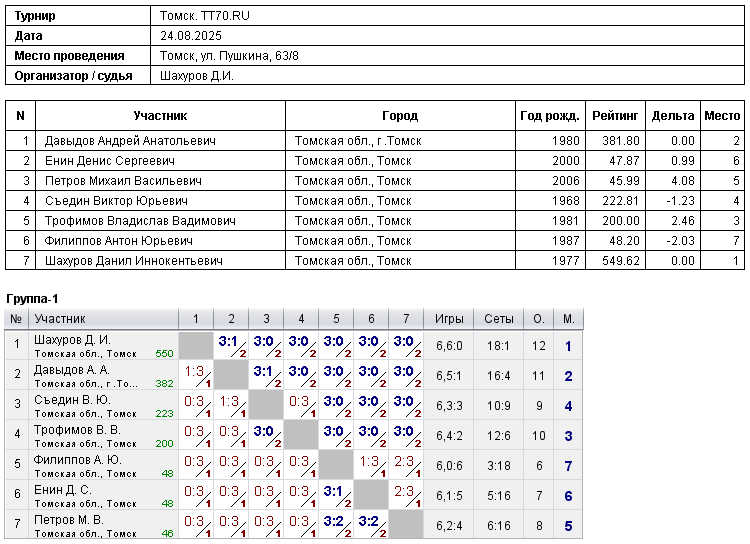Click the Год рожд. column header

click(x=548, y=116)
